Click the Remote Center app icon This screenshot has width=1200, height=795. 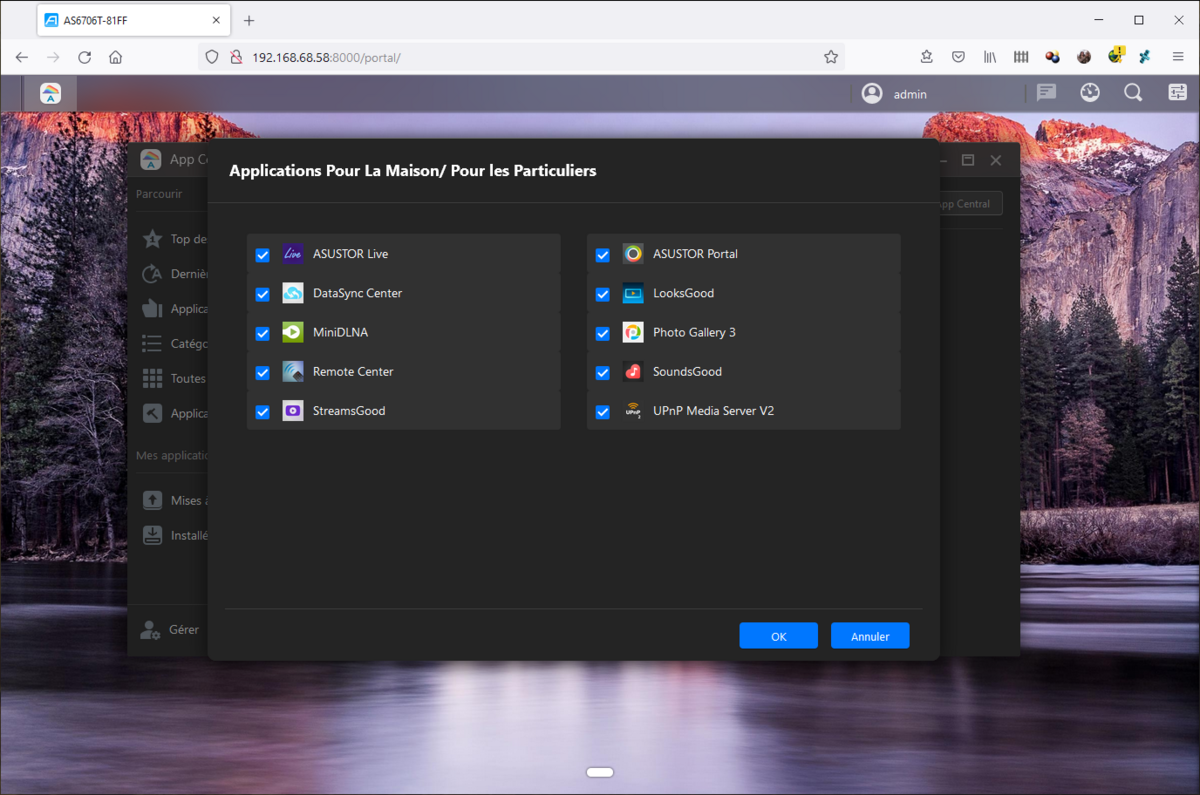293,372
